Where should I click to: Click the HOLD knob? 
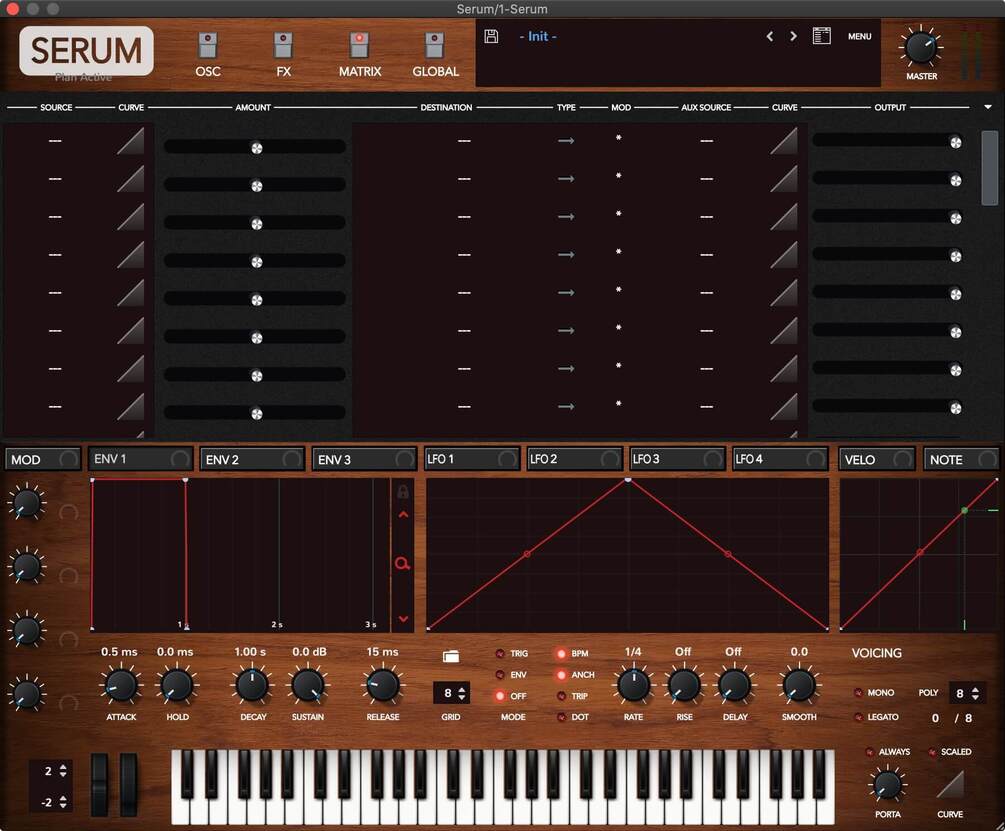click(x=177, y=685)
